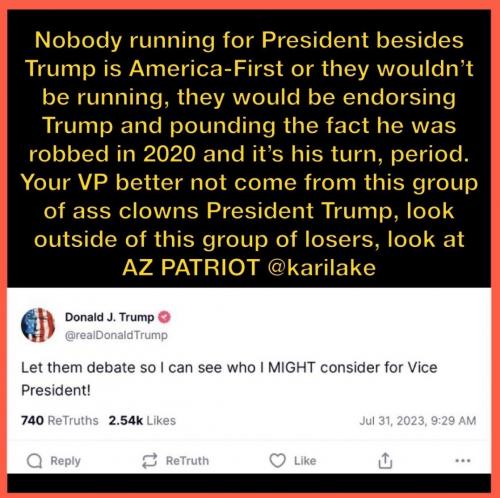
Task: Click the yellow caption's first line
Action: tap(249, 41)
